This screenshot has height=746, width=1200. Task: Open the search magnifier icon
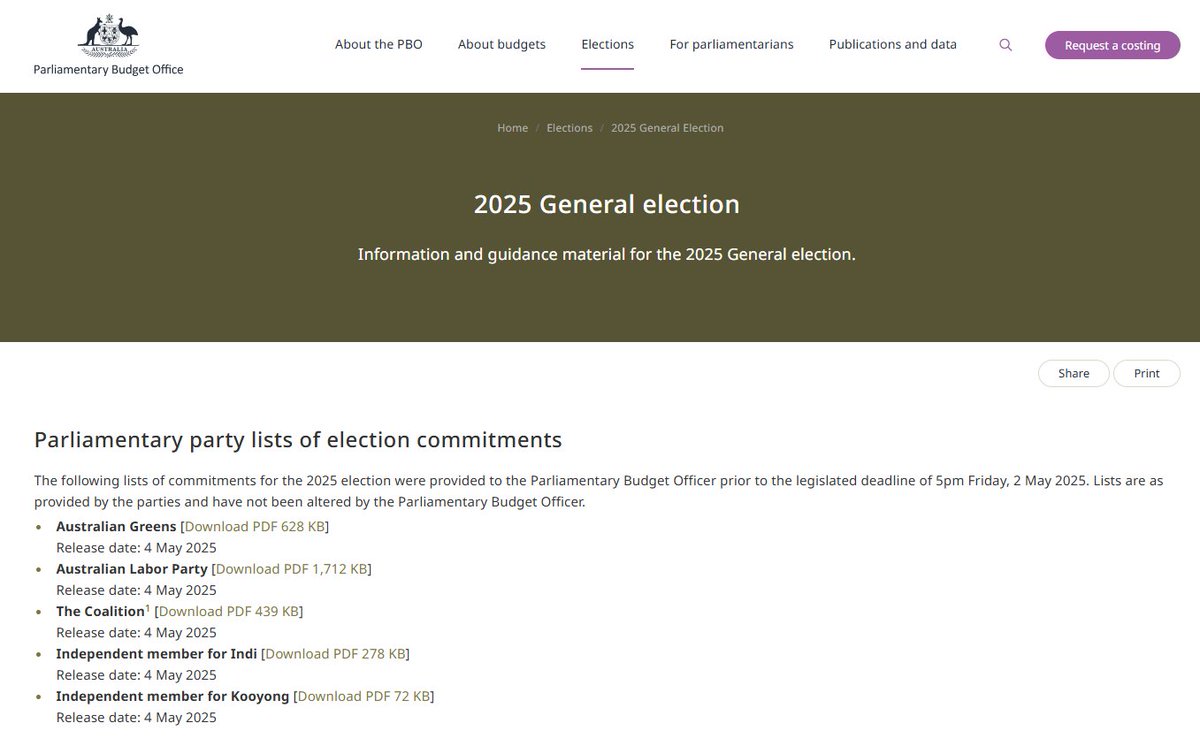pos(1006,45)
